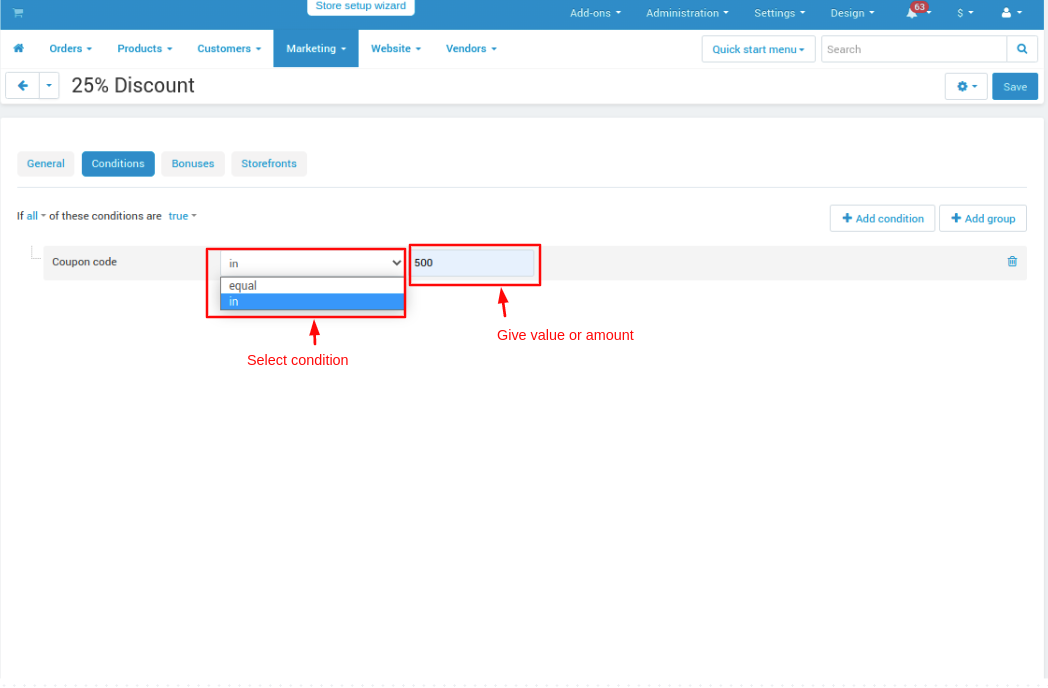Click the search magnifier icon

click(x=1021, y=49)
